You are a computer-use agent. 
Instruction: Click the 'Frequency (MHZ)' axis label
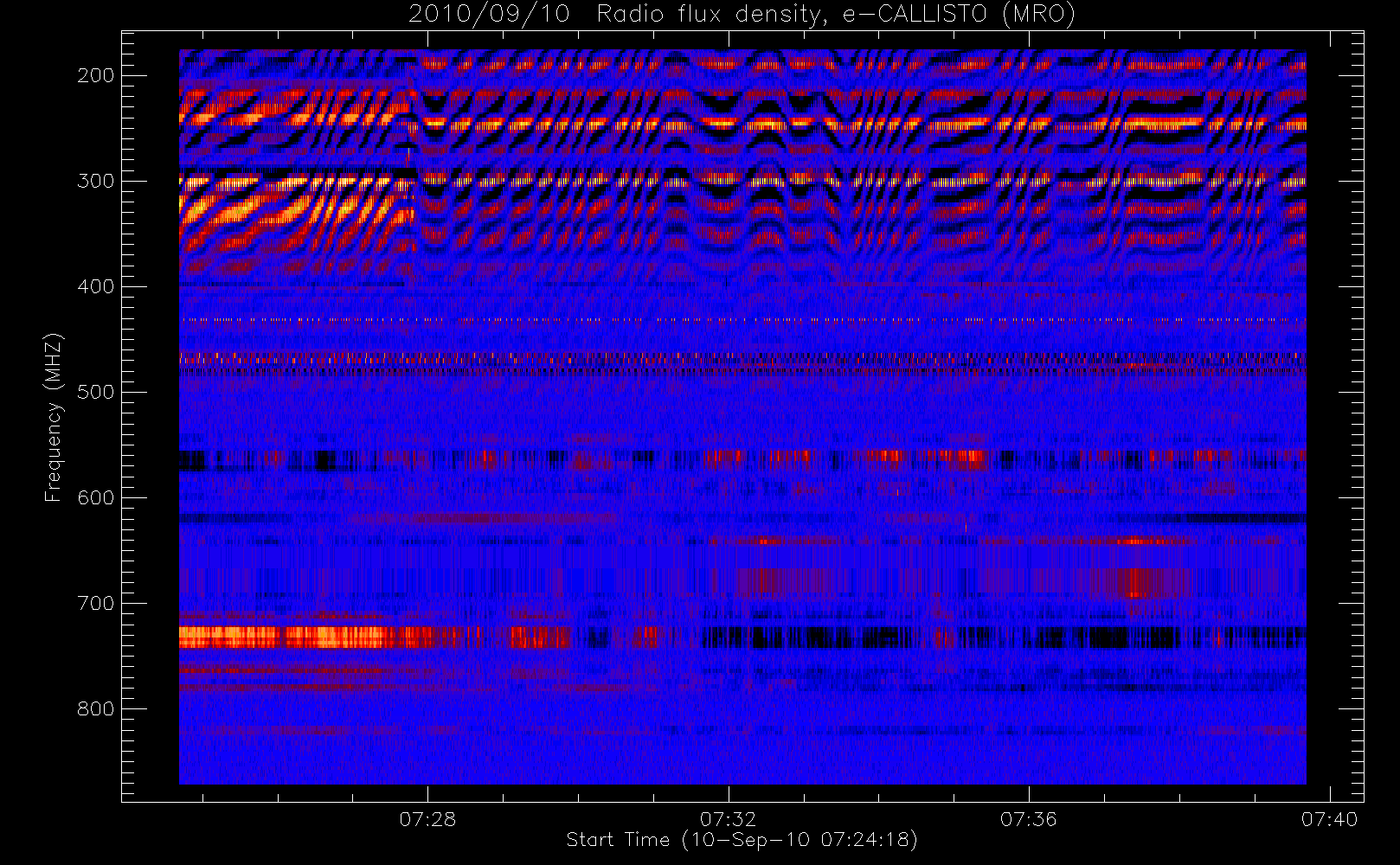point(54,417)
